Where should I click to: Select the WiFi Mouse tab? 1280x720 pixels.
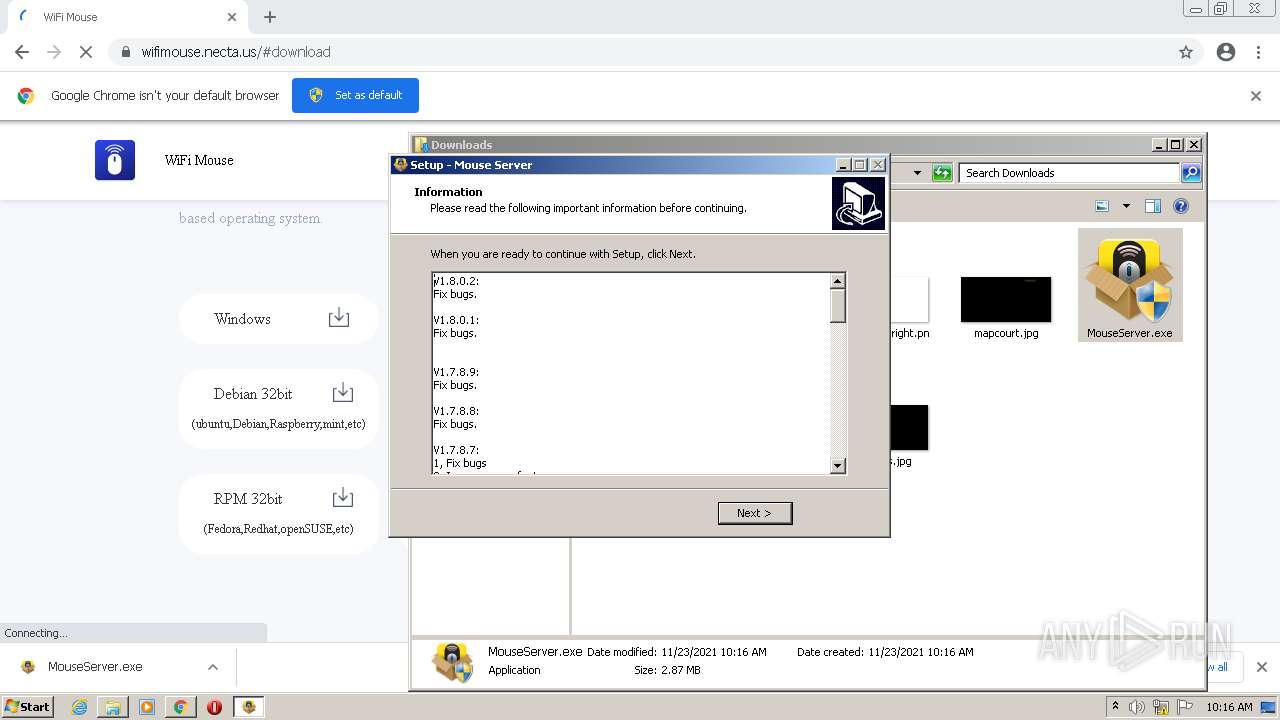tap(126, 17)
